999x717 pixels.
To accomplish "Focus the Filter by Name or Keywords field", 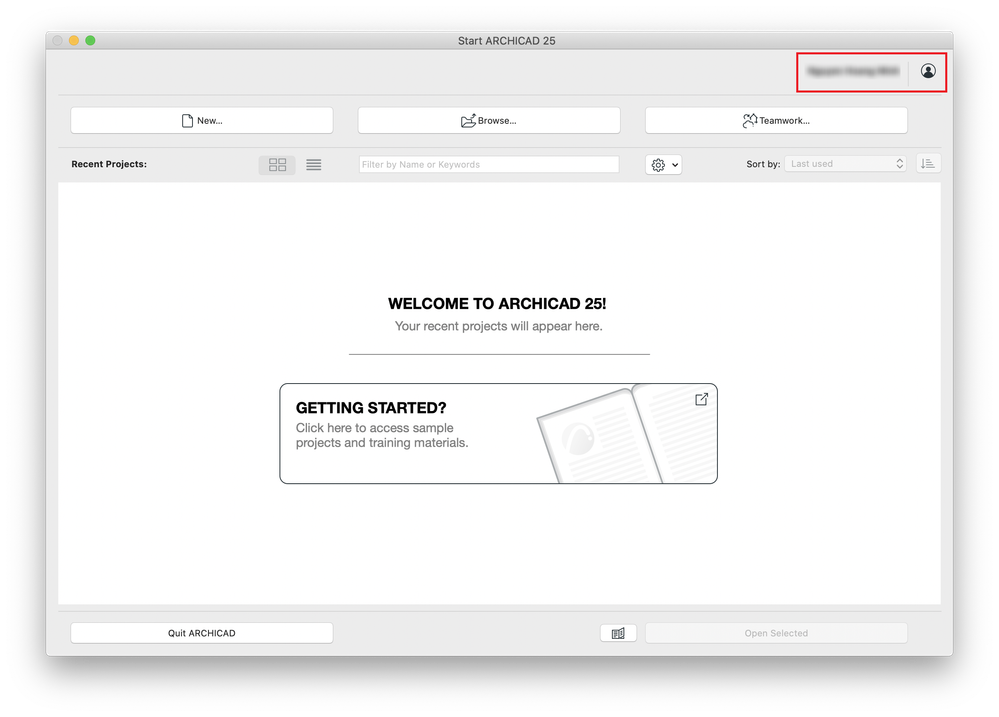I will point(489,164).
